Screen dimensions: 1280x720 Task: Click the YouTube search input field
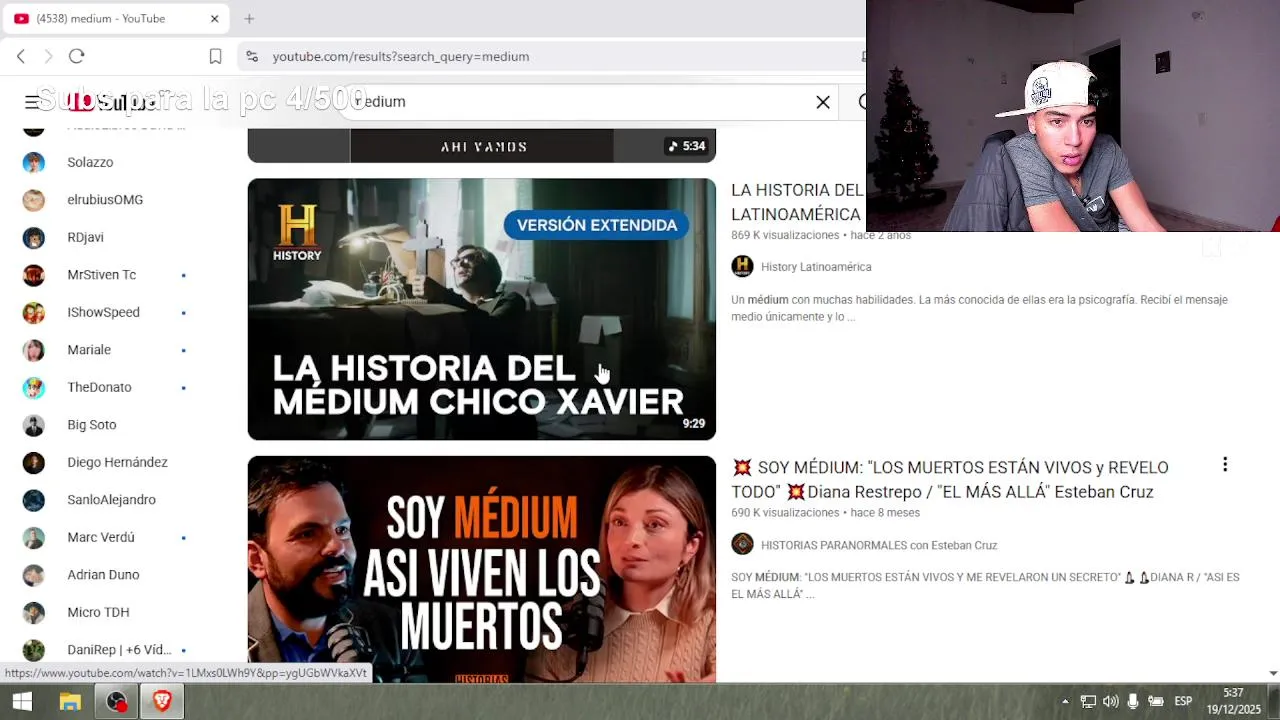[590, 101]
